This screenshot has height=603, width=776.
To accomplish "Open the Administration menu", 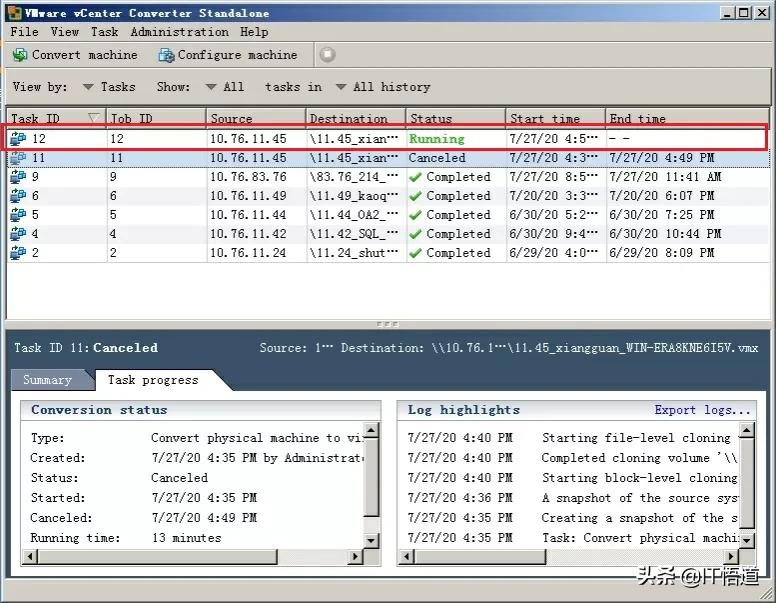I will coord(179,32).
